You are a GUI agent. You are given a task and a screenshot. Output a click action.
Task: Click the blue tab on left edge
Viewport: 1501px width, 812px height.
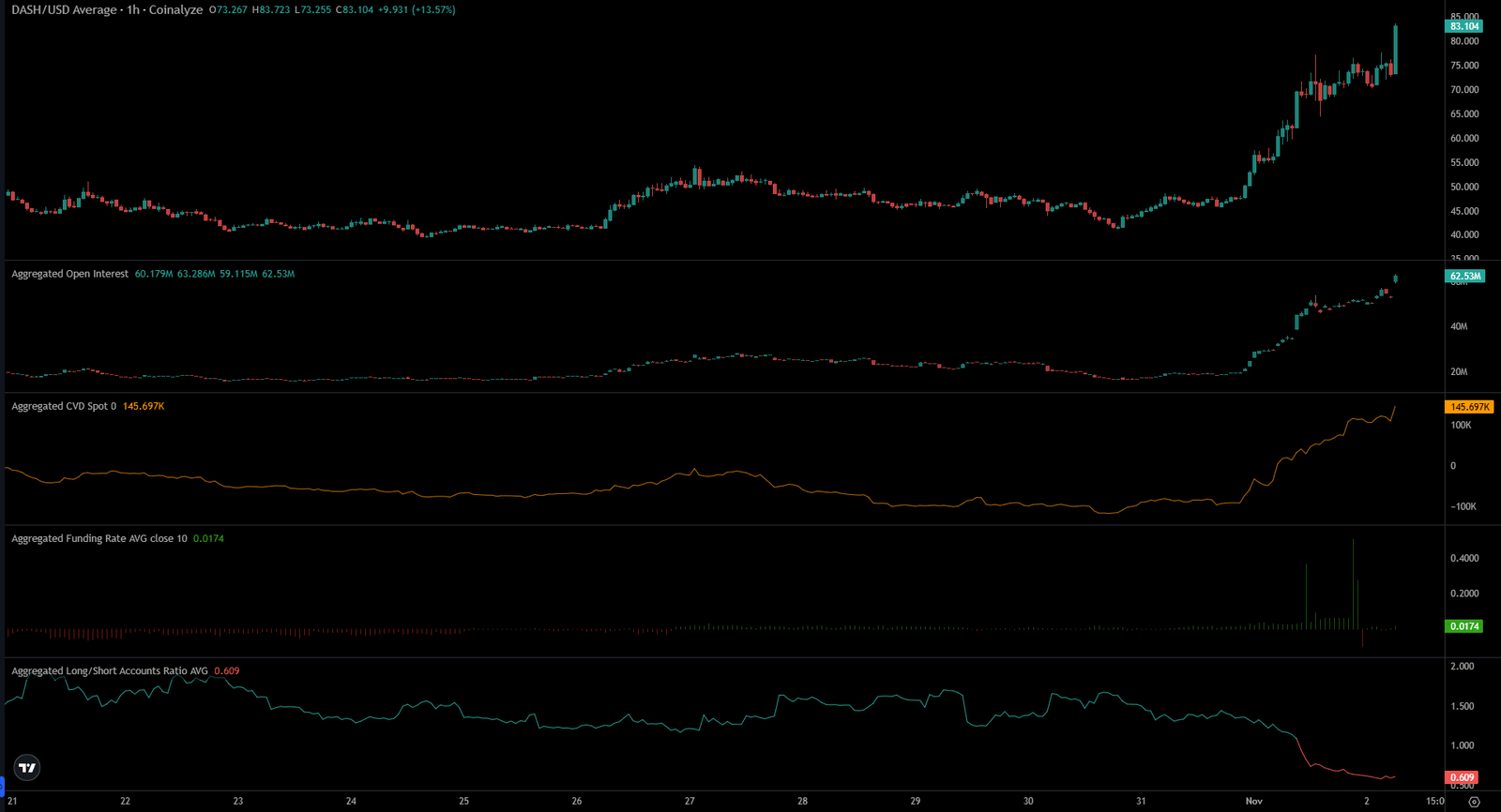point(2,788)
